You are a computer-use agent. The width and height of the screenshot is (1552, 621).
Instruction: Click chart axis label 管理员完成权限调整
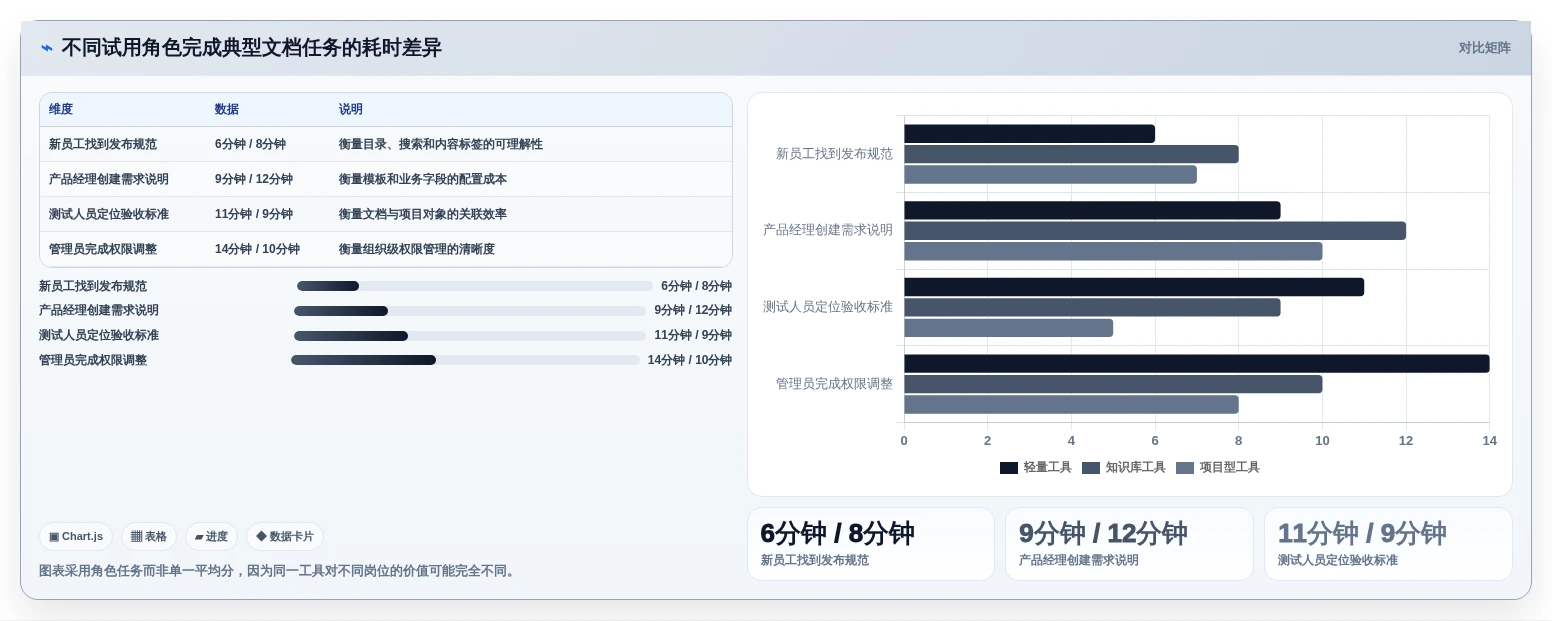coord(834,384)
